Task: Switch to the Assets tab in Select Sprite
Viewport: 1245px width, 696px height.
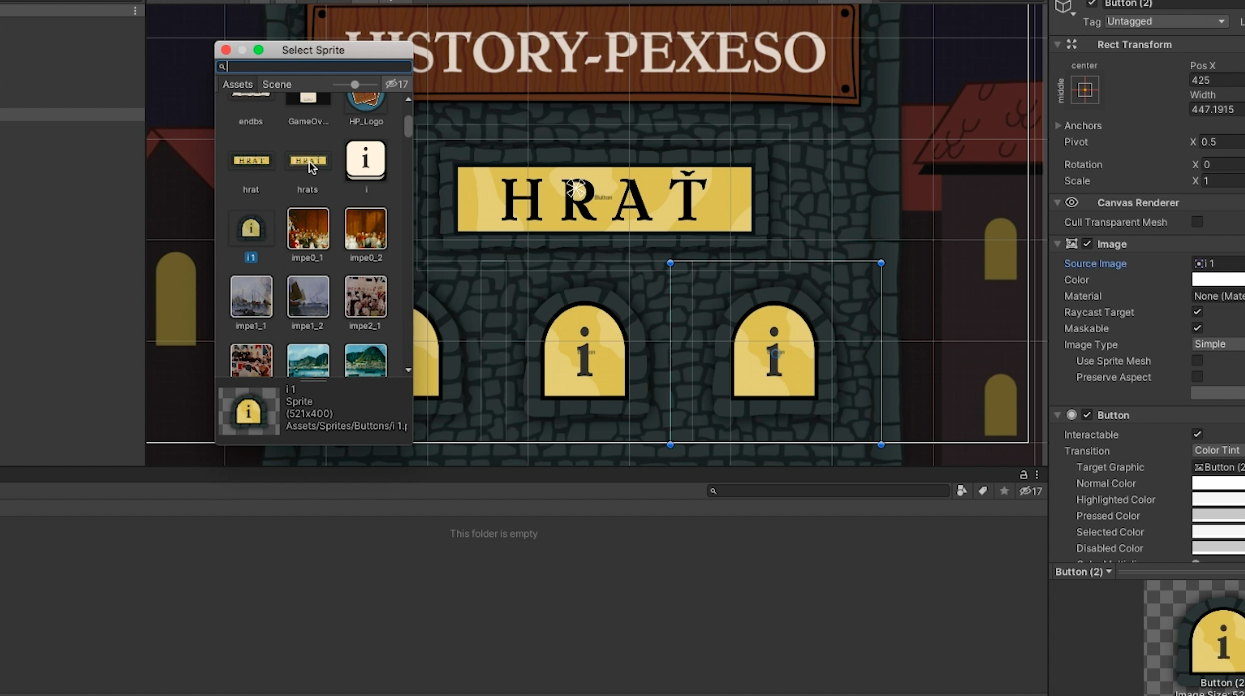Action: [237, 84]
